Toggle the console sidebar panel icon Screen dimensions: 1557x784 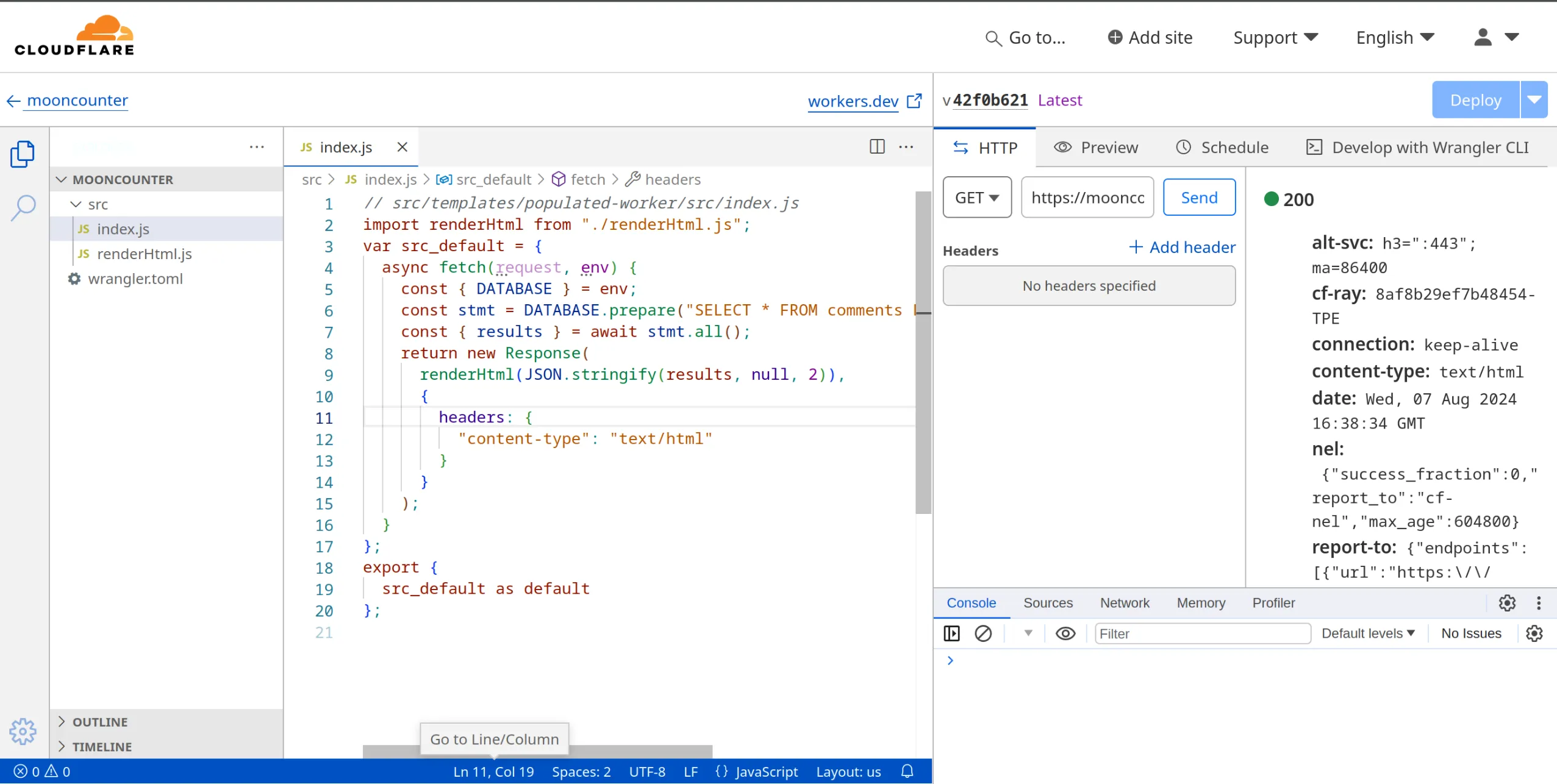click(x=951, y=633)
